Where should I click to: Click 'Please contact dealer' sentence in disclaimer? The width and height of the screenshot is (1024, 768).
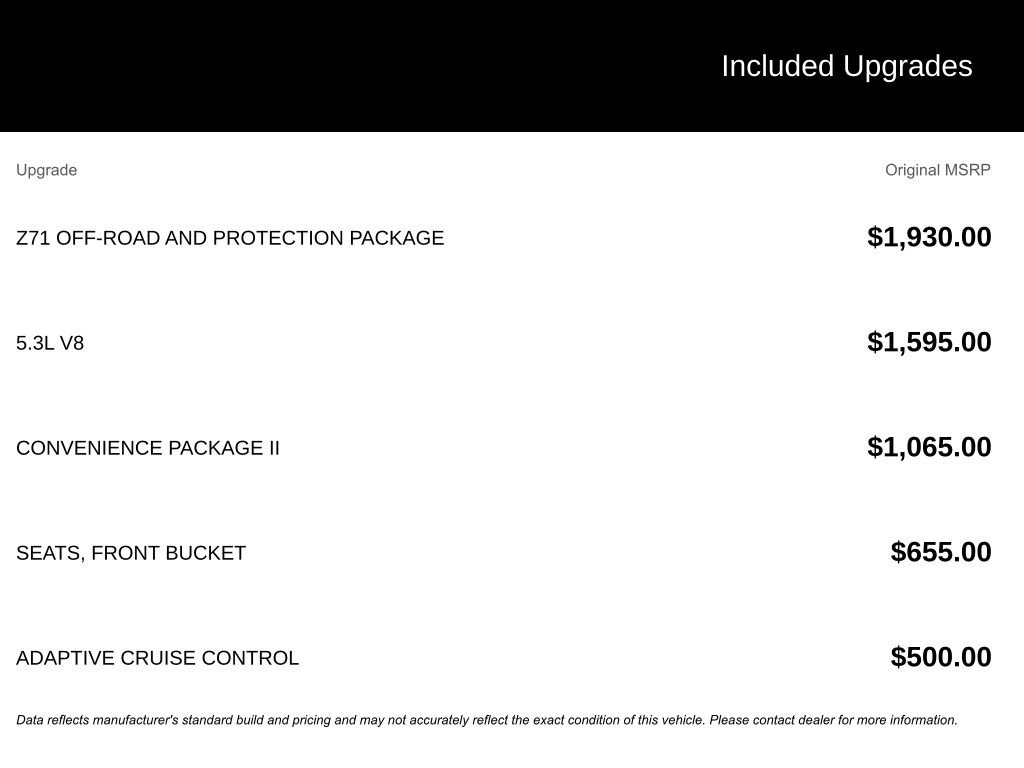[833, 720]
